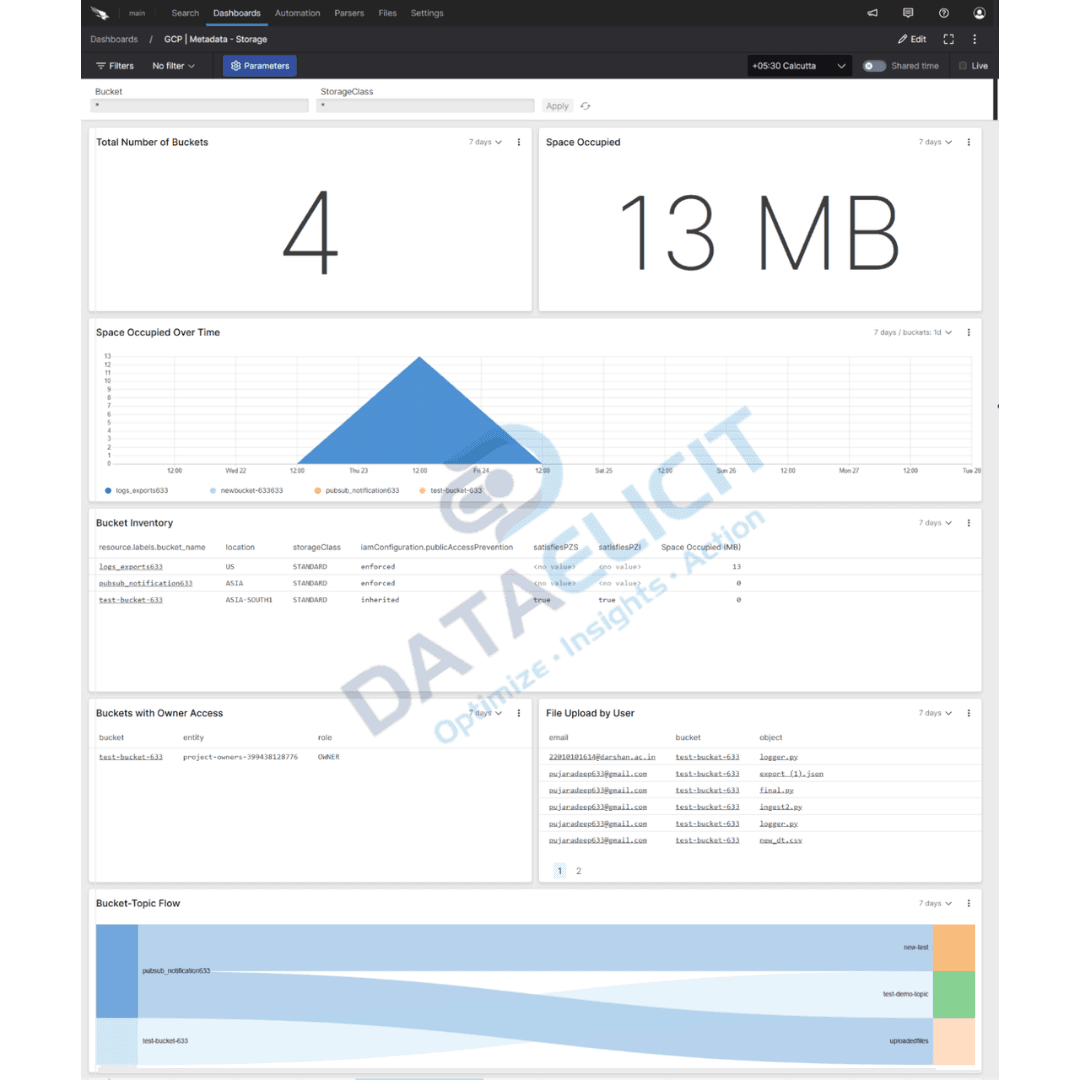
Task: Open the Parsers menu item
Action: [349, 13]
